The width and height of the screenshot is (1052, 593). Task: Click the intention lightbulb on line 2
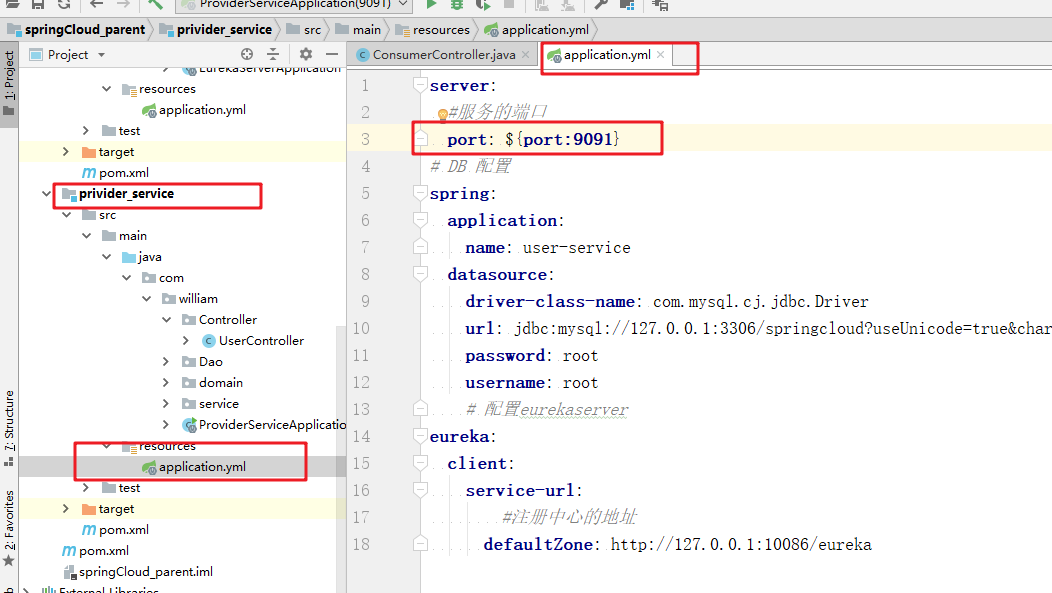coord(442,115)
